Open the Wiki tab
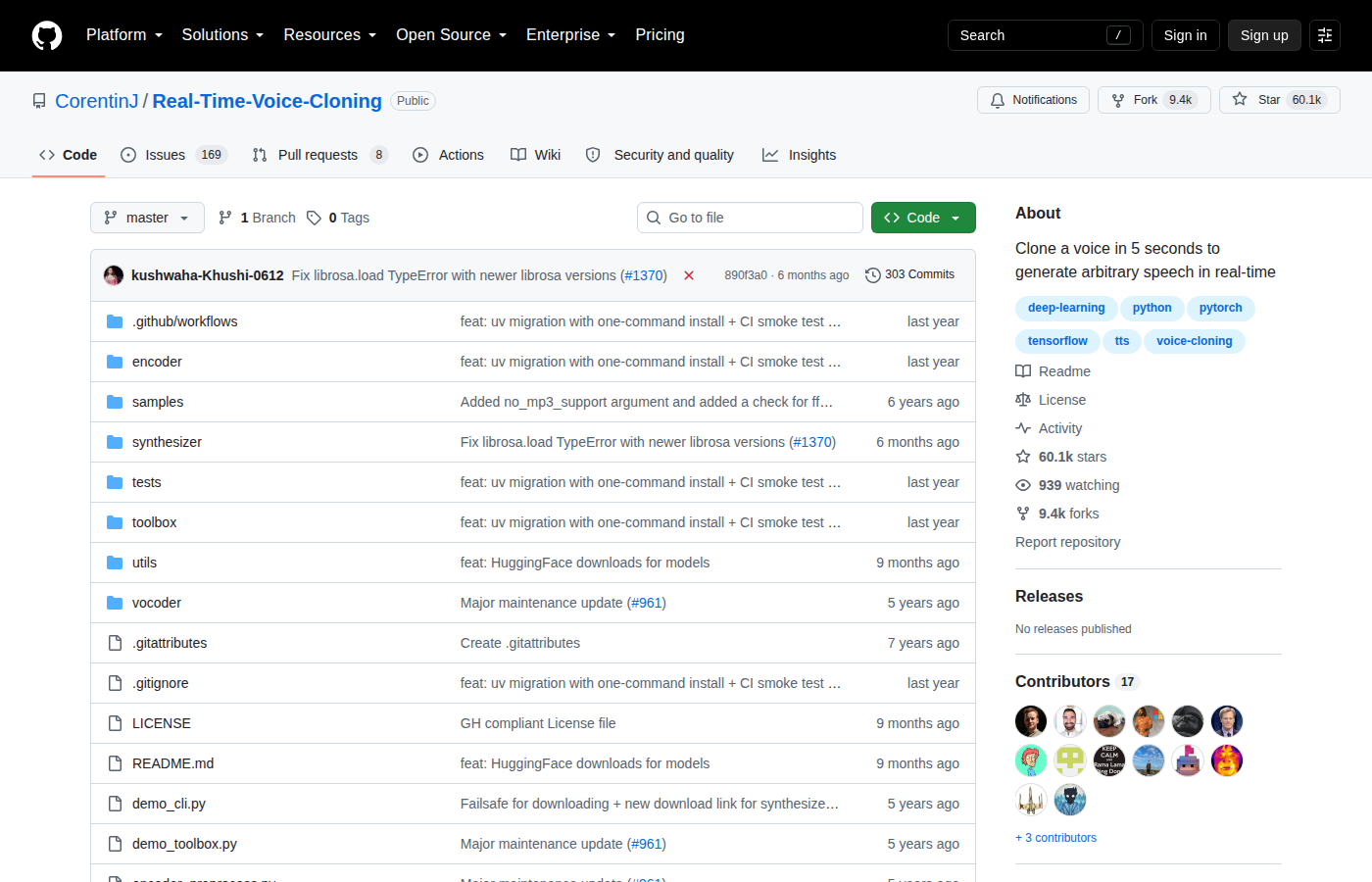 click(x=535, y=155)
